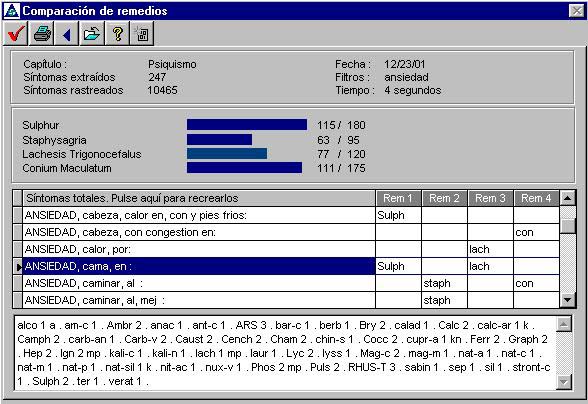Open help with question mark icon
The image size is (588, 404).
117,34
